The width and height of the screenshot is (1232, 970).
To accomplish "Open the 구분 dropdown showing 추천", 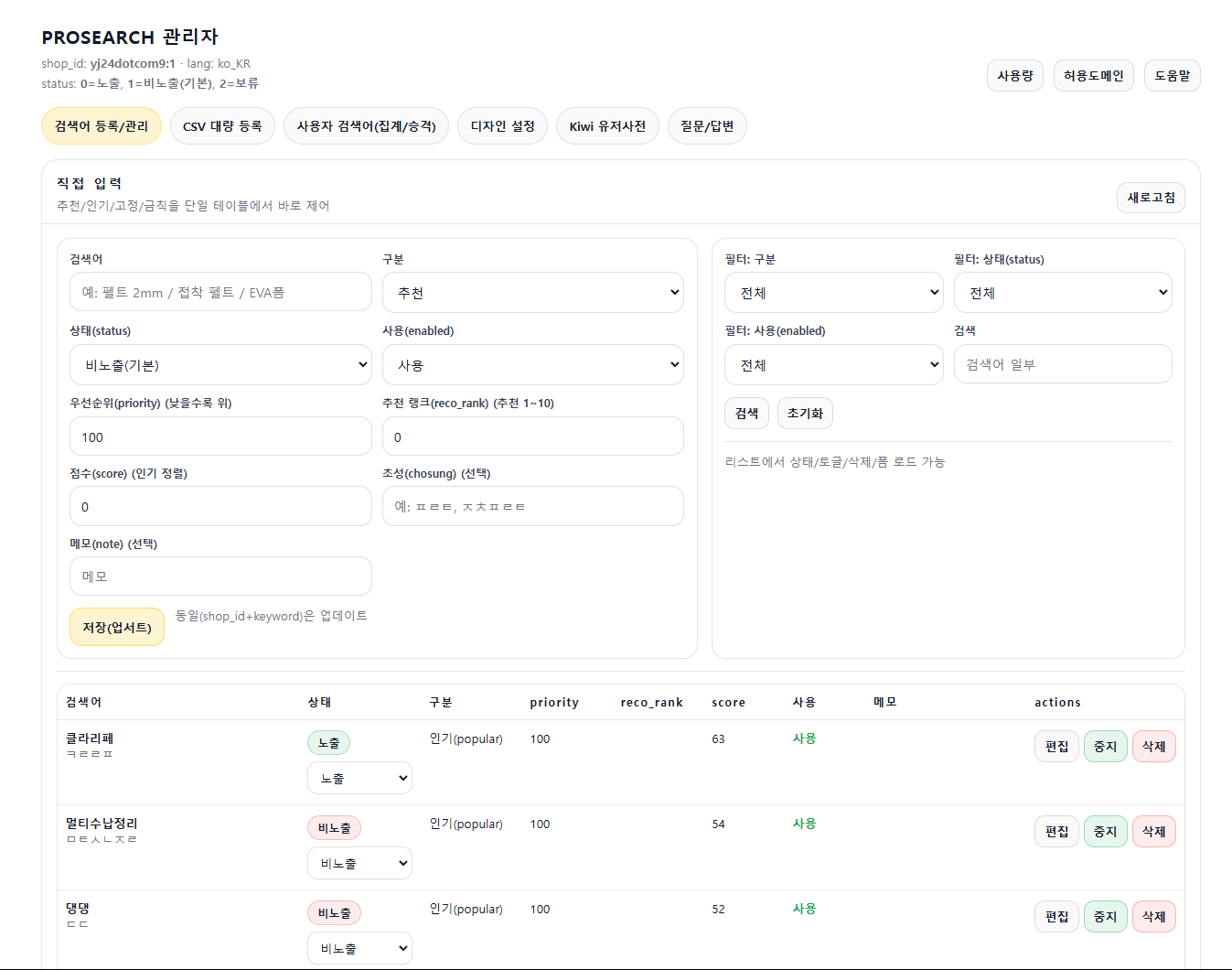I will point(532,292).
